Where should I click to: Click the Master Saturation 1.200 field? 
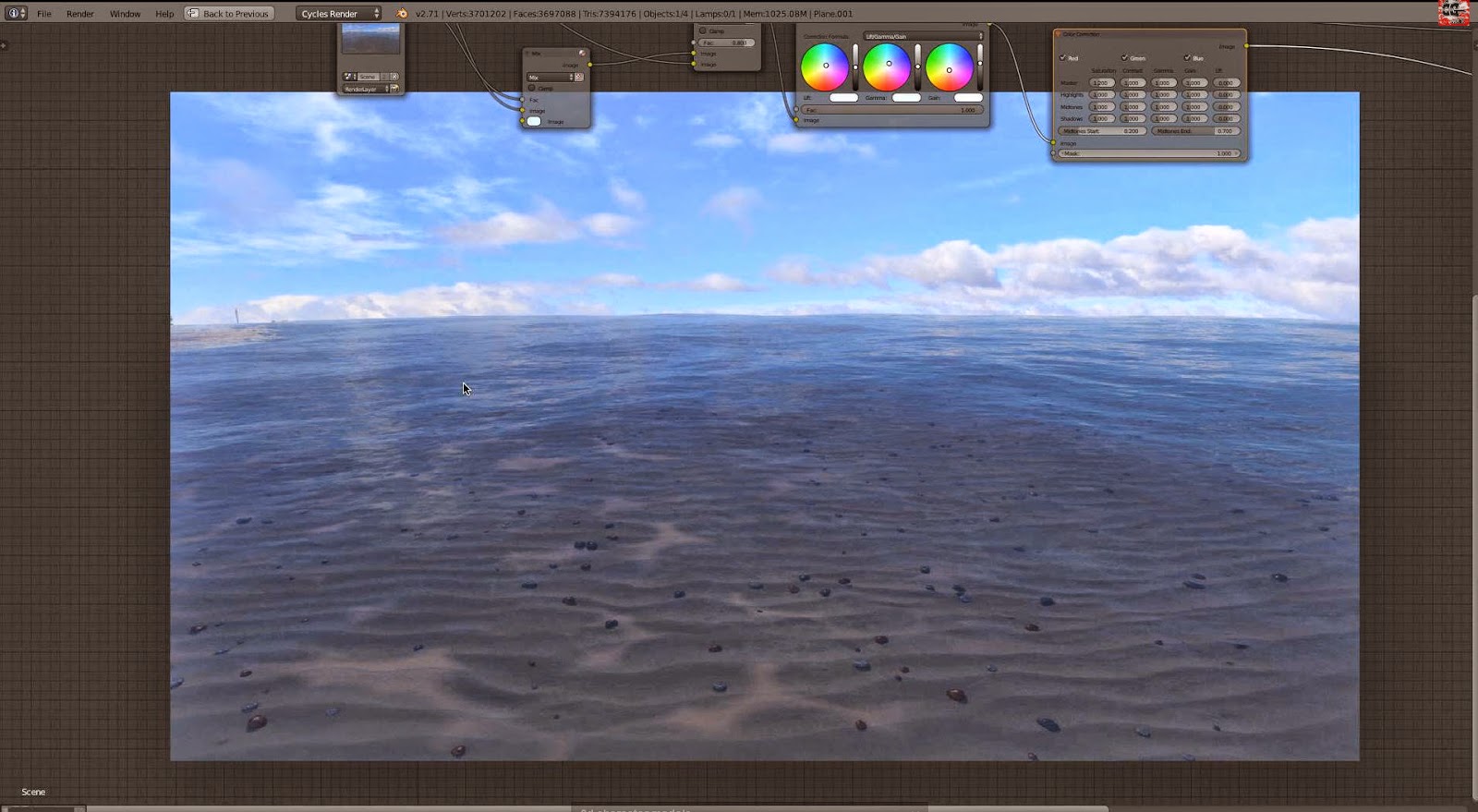(1102, 83)
